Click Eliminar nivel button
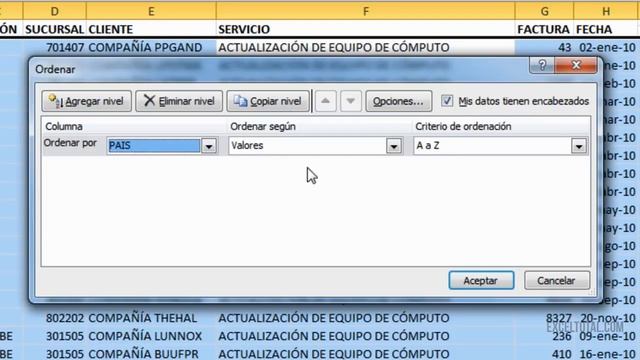 pyautogui.click(x=179, y=101)
